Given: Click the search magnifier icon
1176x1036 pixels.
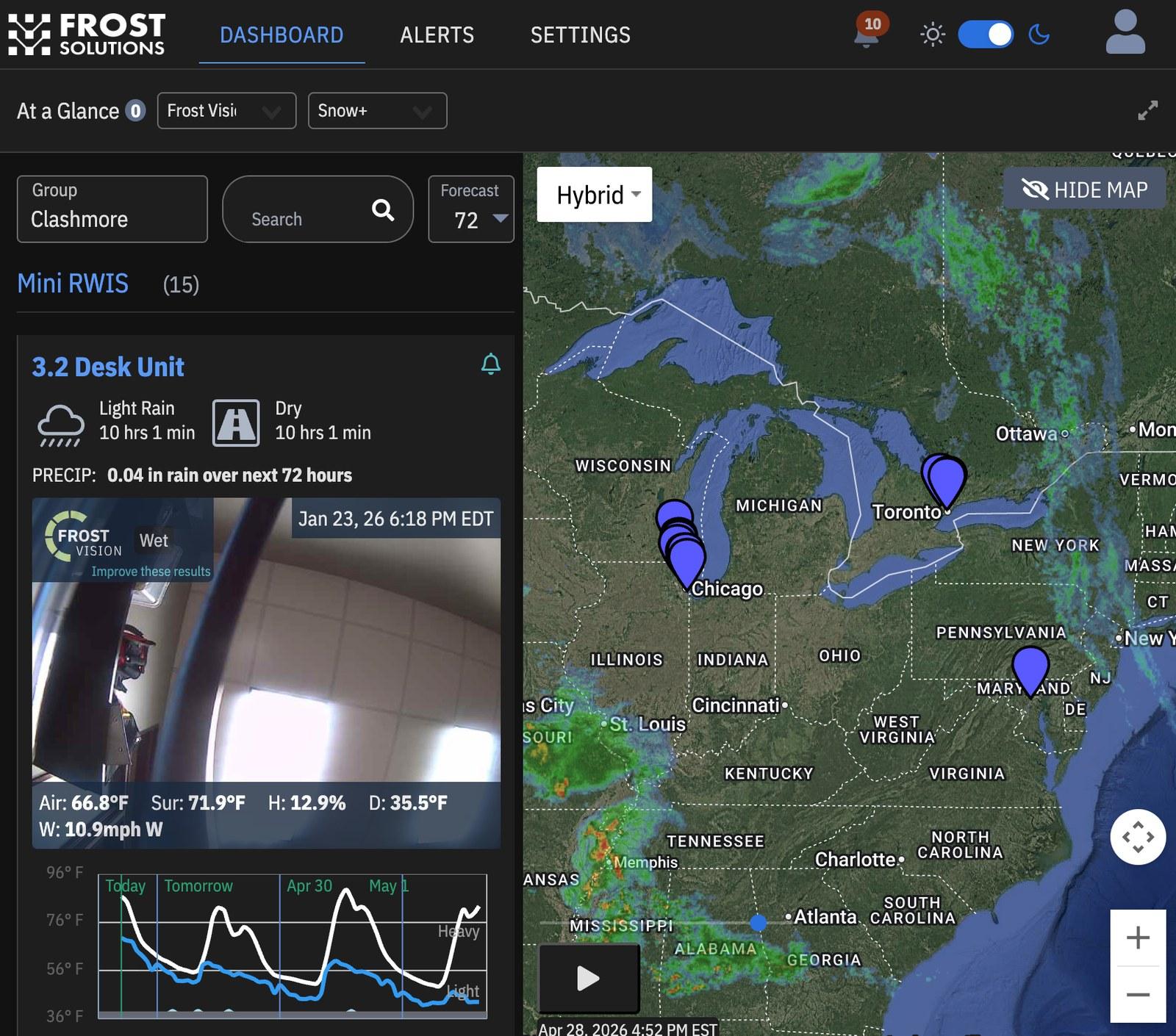Looking at the screenshot, I should [382, 210].
